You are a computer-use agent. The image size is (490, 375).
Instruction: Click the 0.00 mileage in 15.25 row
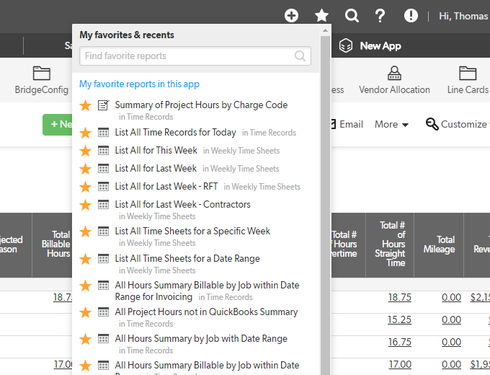tap(451, 320)
